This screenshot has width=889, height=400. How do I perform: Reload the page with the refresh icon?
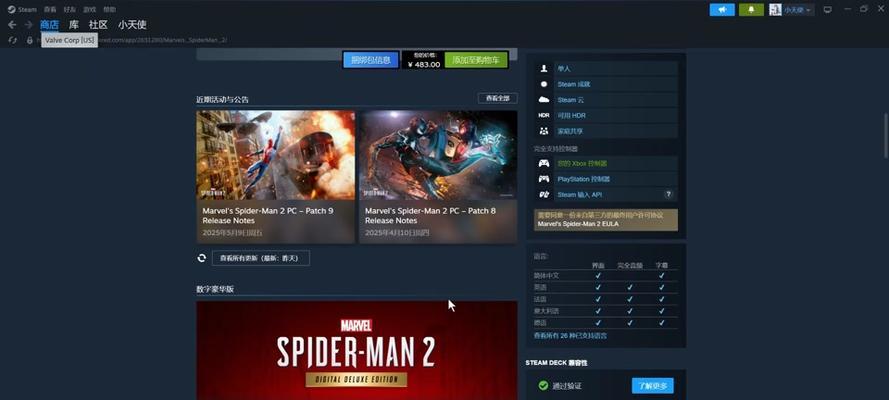(x=12, y=40)
